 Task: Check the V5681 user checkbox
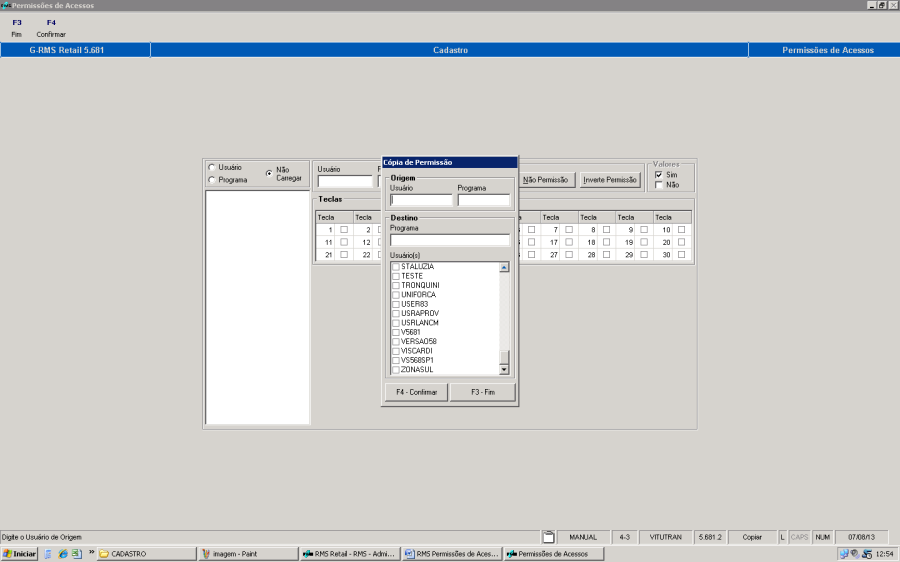click(x=395, y=332)
